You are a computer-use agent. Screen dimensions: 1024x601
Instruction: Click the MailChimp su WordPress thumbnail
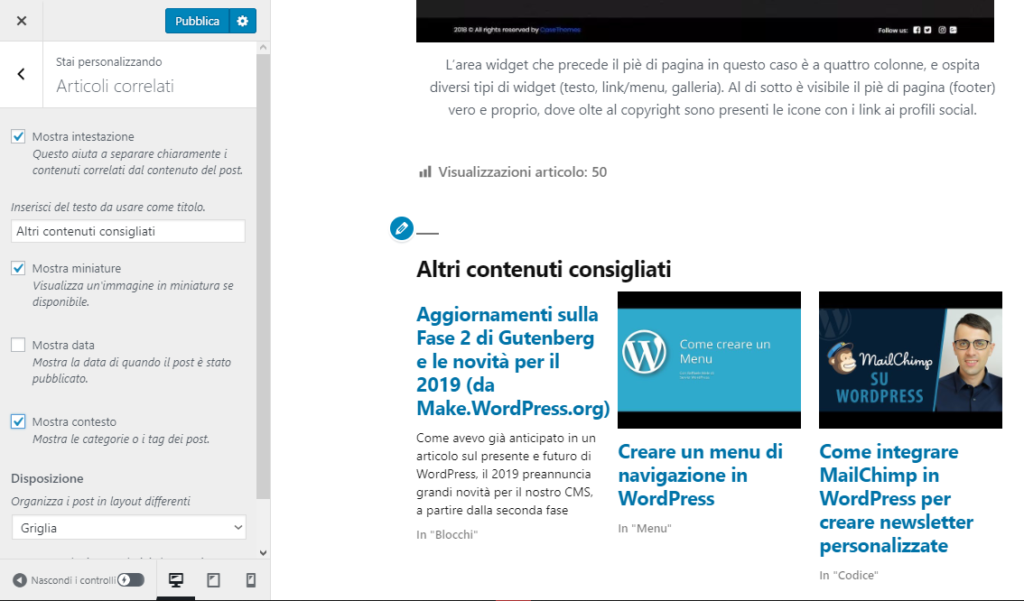coord(910,360)
